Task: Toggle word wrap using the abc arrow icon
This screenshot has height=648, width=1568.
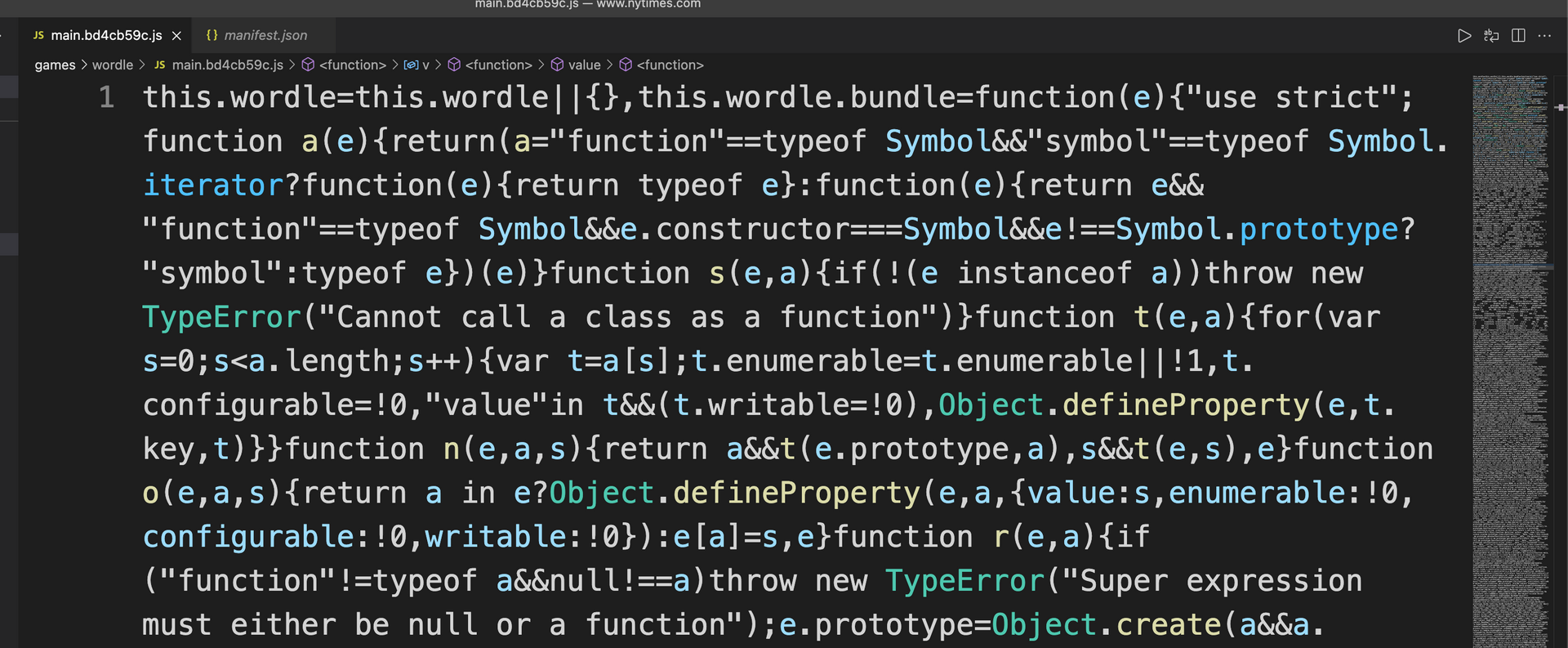Action: pyautogui.click(x=1491, y=36)
